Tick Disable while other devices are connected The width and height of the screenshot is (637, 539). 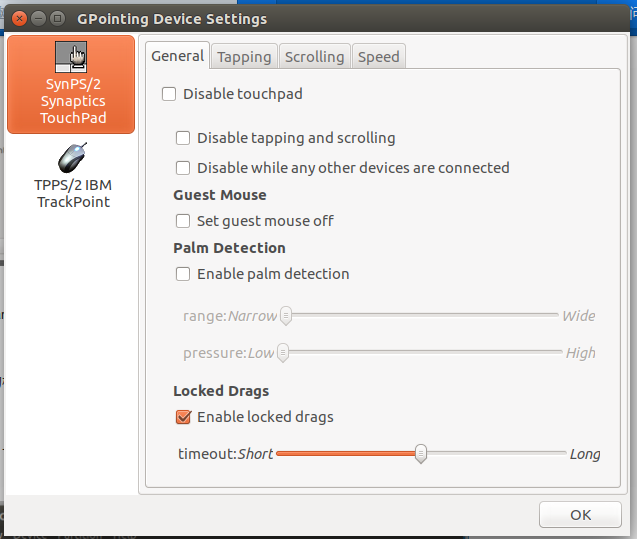(x=183, y=168)
